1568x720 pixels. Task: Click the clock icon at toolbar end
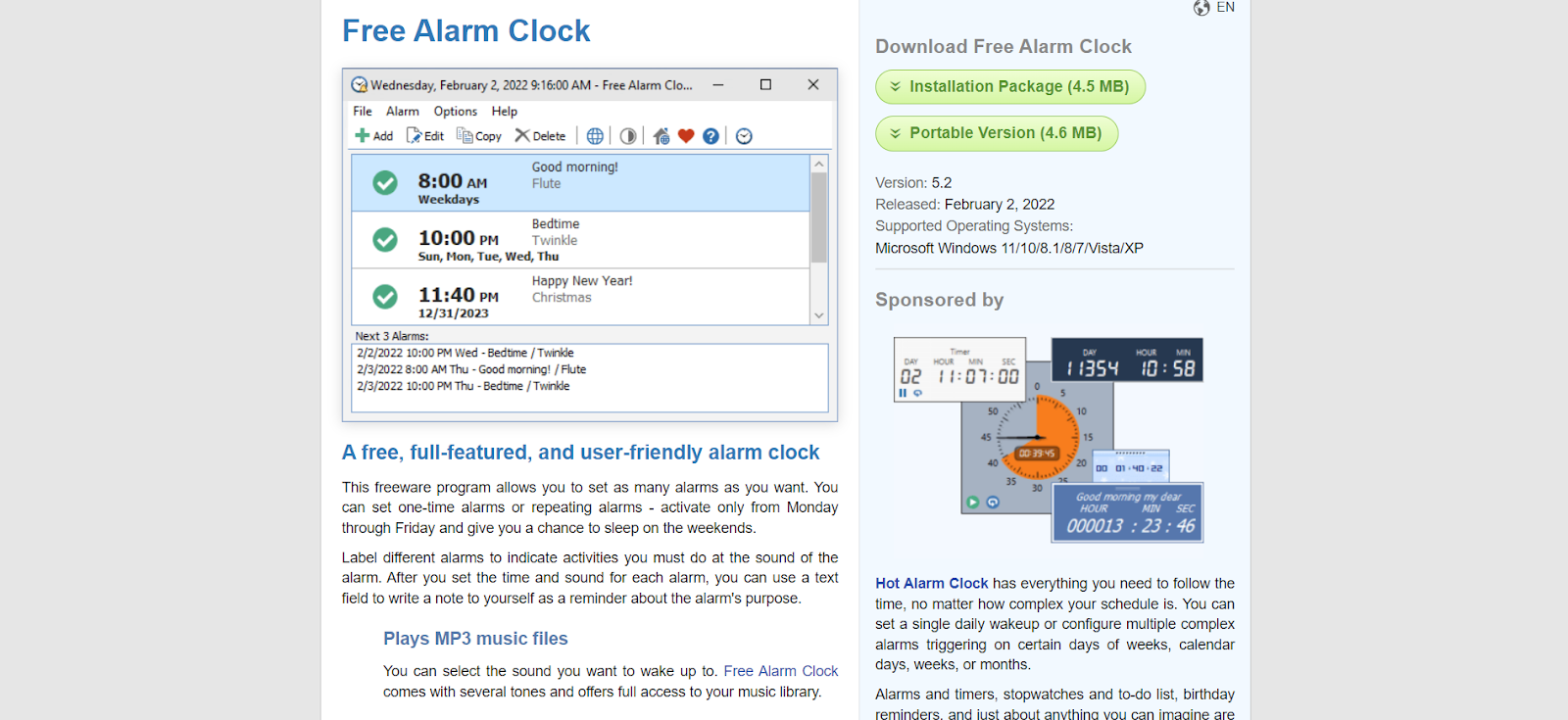(x=744, y=136)
